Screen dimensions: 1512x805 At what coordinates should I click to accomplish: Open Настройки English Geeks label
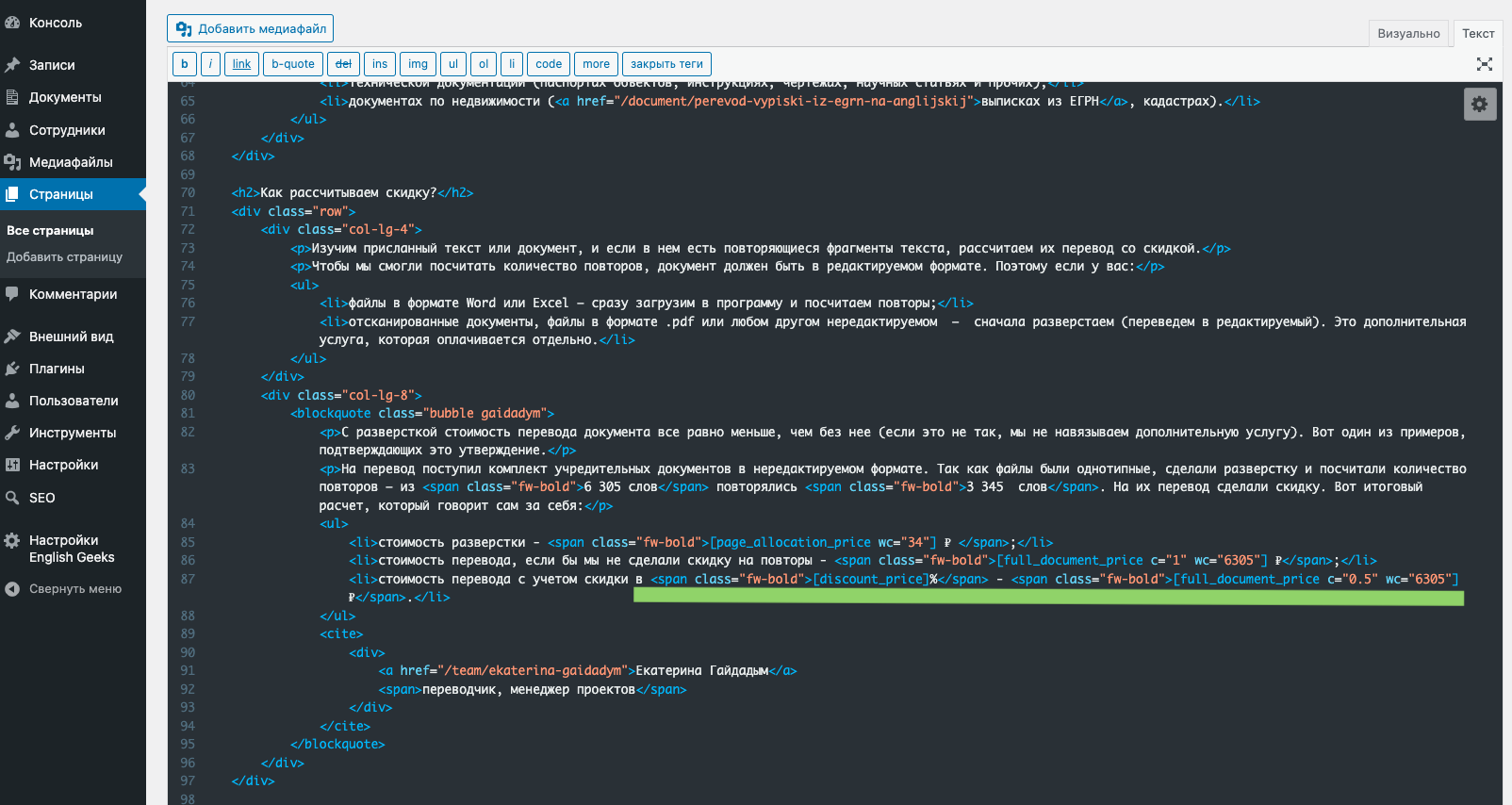click(72, 549)
